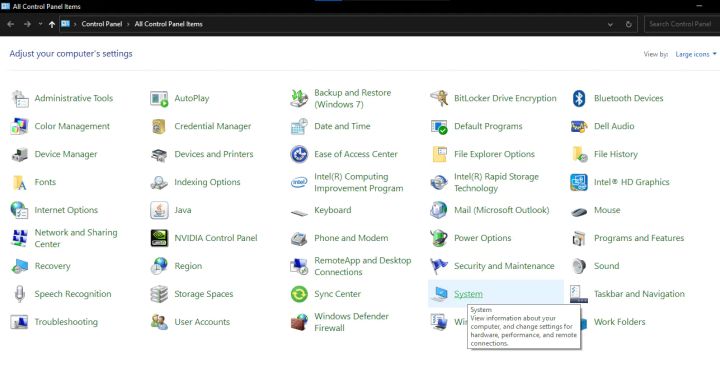Open the Network and Sharing Center link
Image resolution: width=720 pixels, height=378 pixels.
click(76, 238)
